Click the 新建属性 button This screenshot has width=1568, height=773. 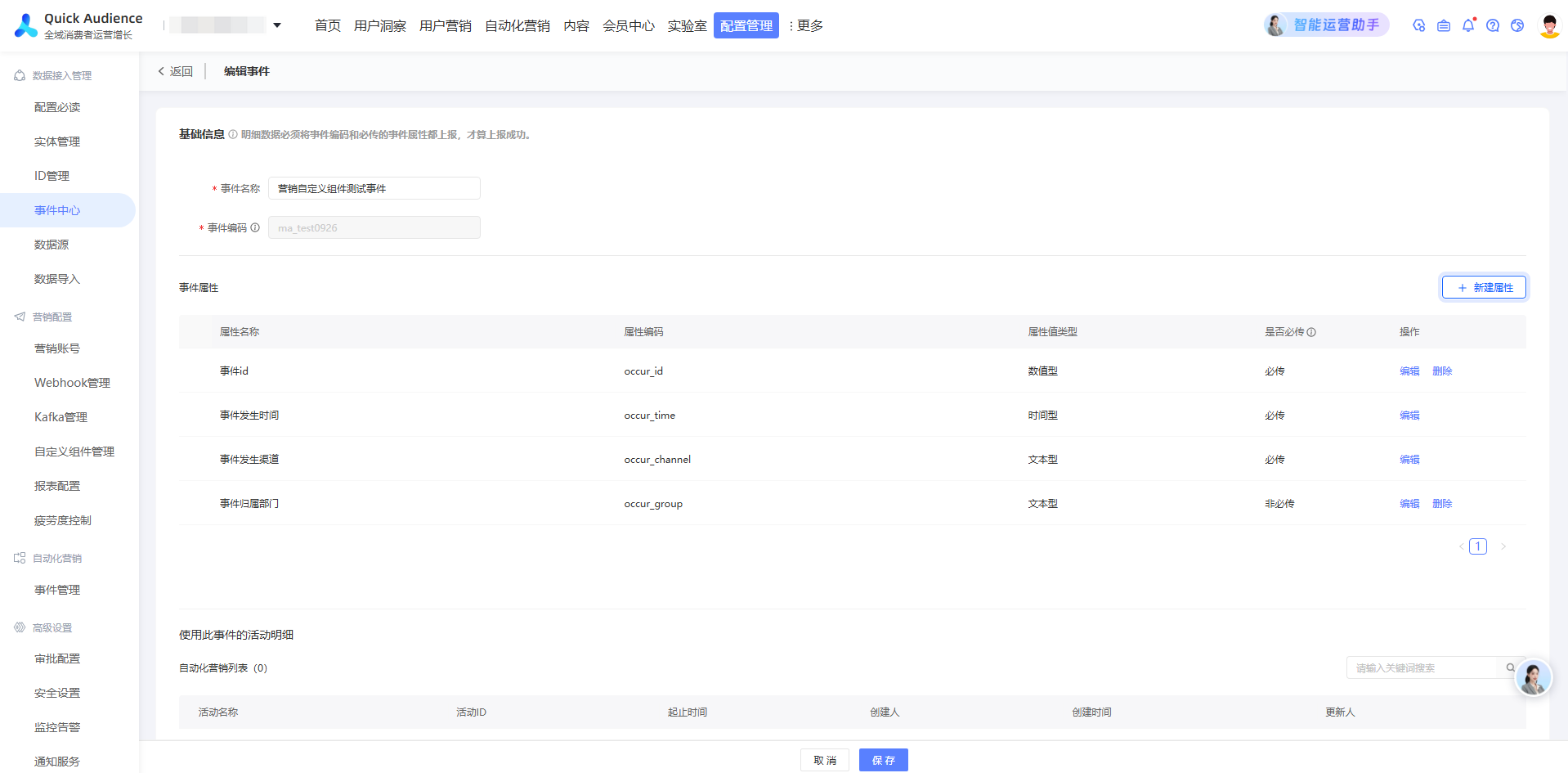point(1484,287)
